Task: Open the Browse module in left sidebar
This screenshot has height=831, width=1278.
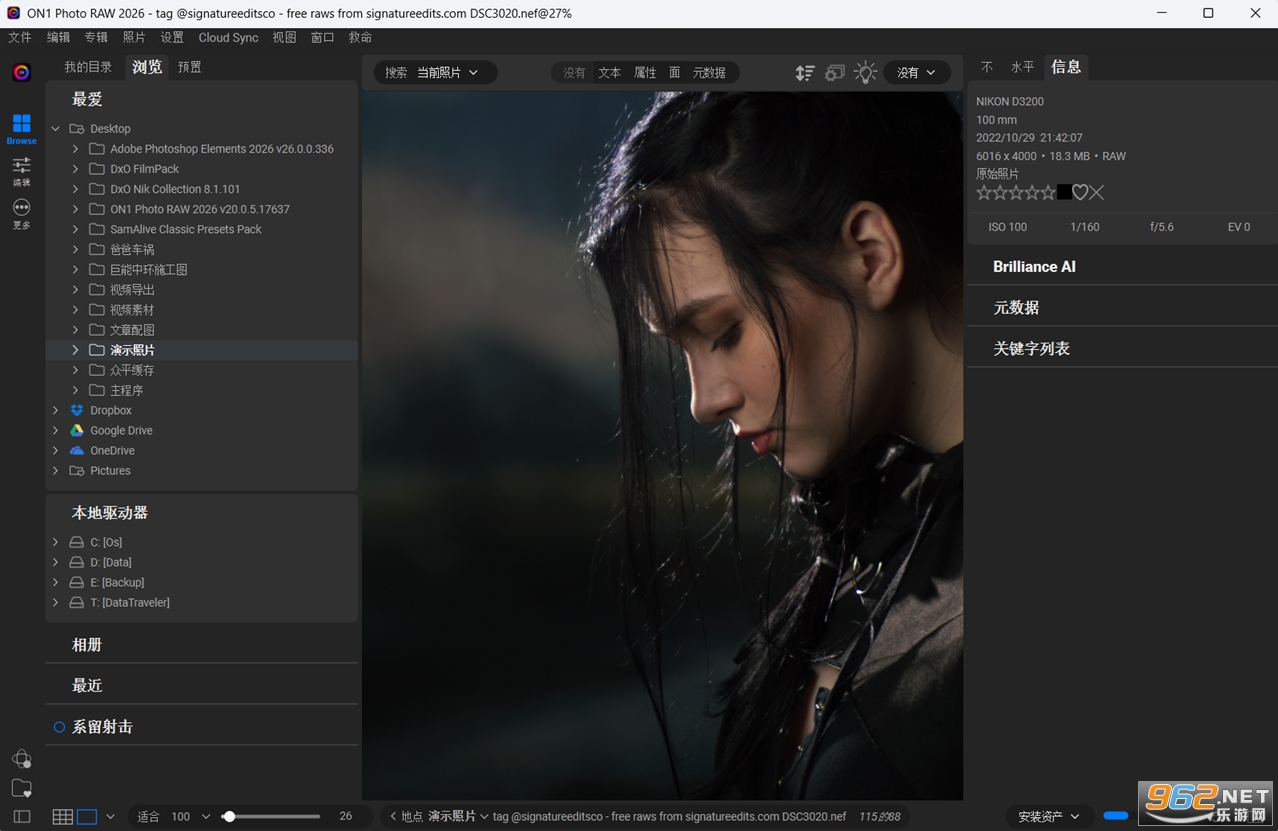Action: tap(21, 129)
